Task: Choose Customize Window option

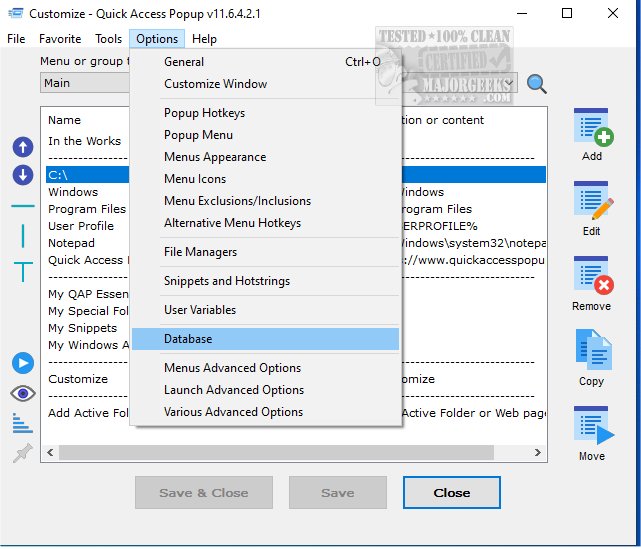Action: tap(265, 84)
